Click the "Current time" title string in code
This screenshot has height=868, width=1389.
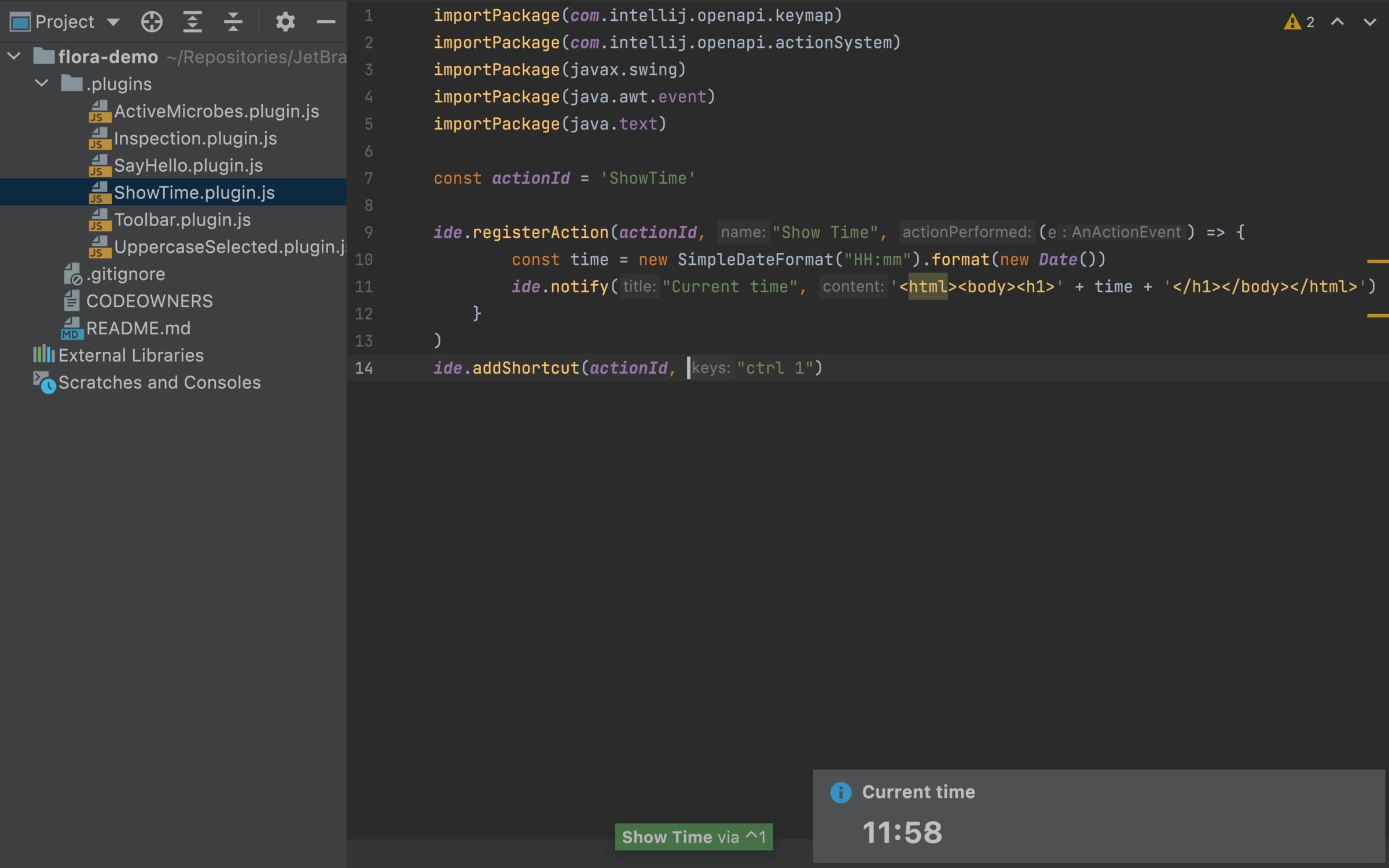coord(730,287)
